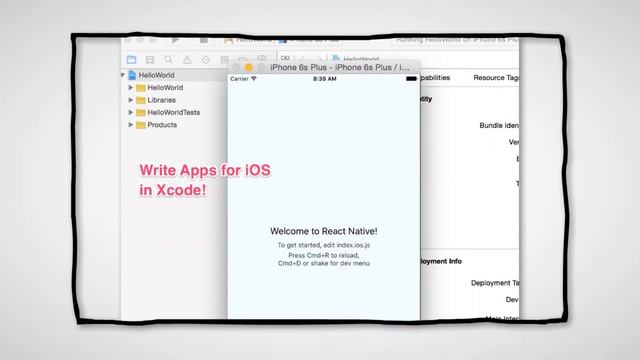640x360 pixels.
Task: Select the HelloWorld project root row
Action: [x=174, y=75]
